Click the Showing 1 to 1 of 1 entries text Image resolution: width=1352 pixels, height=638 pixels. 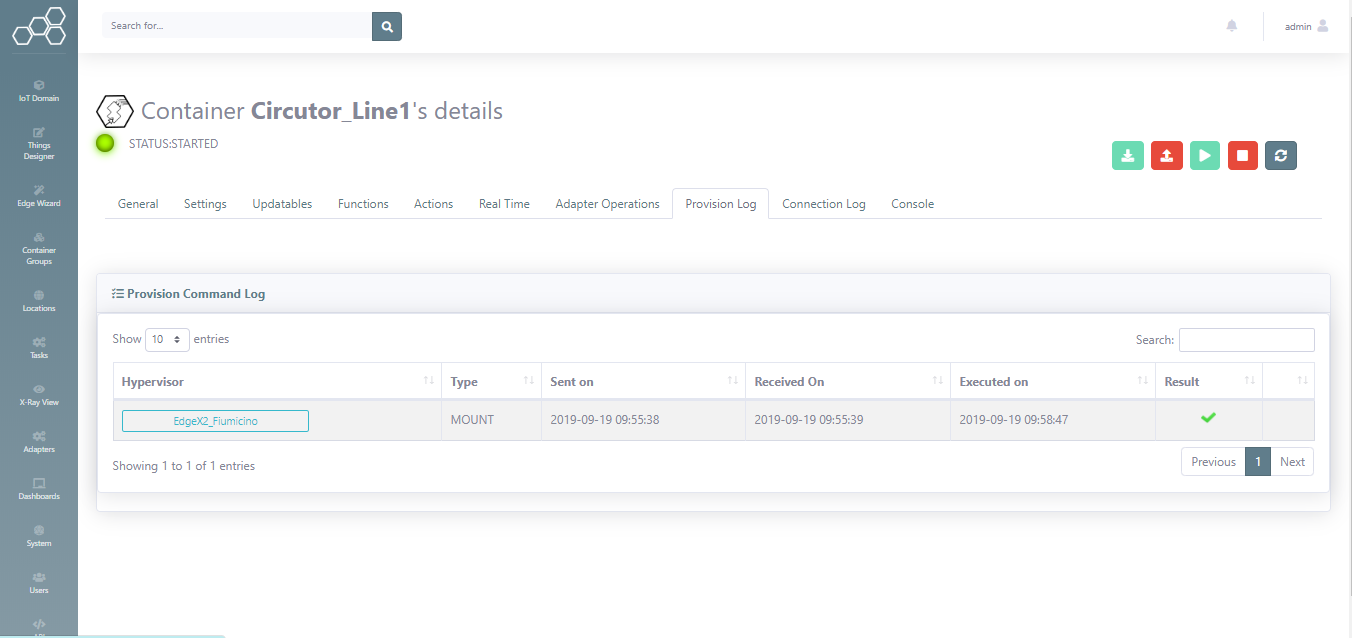click(x=184, y=466)
